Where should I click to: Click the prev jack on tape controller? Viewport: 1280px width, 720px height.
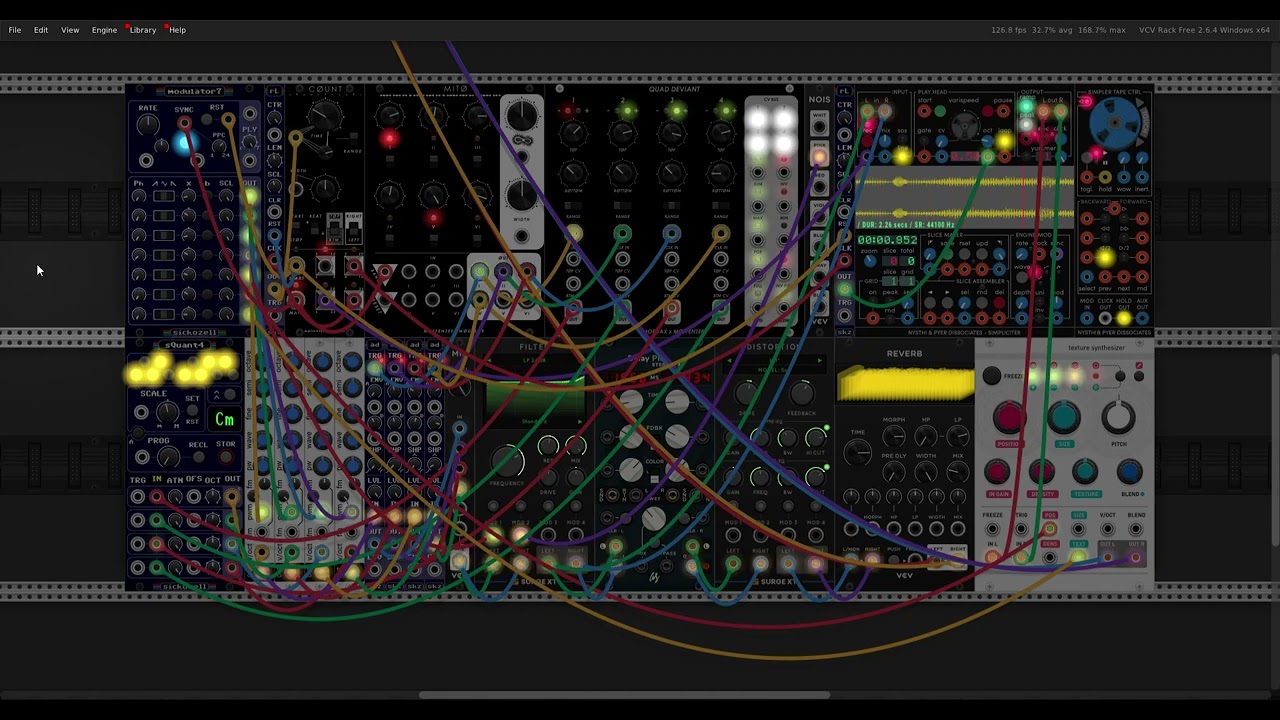click(1105, 276)
